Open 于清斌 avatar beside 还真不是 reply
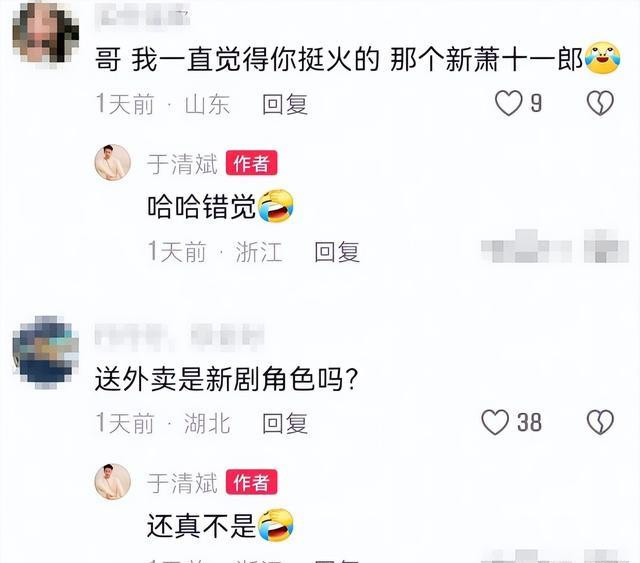The height and width of the screenshot is (563, 640). (113, 481)
